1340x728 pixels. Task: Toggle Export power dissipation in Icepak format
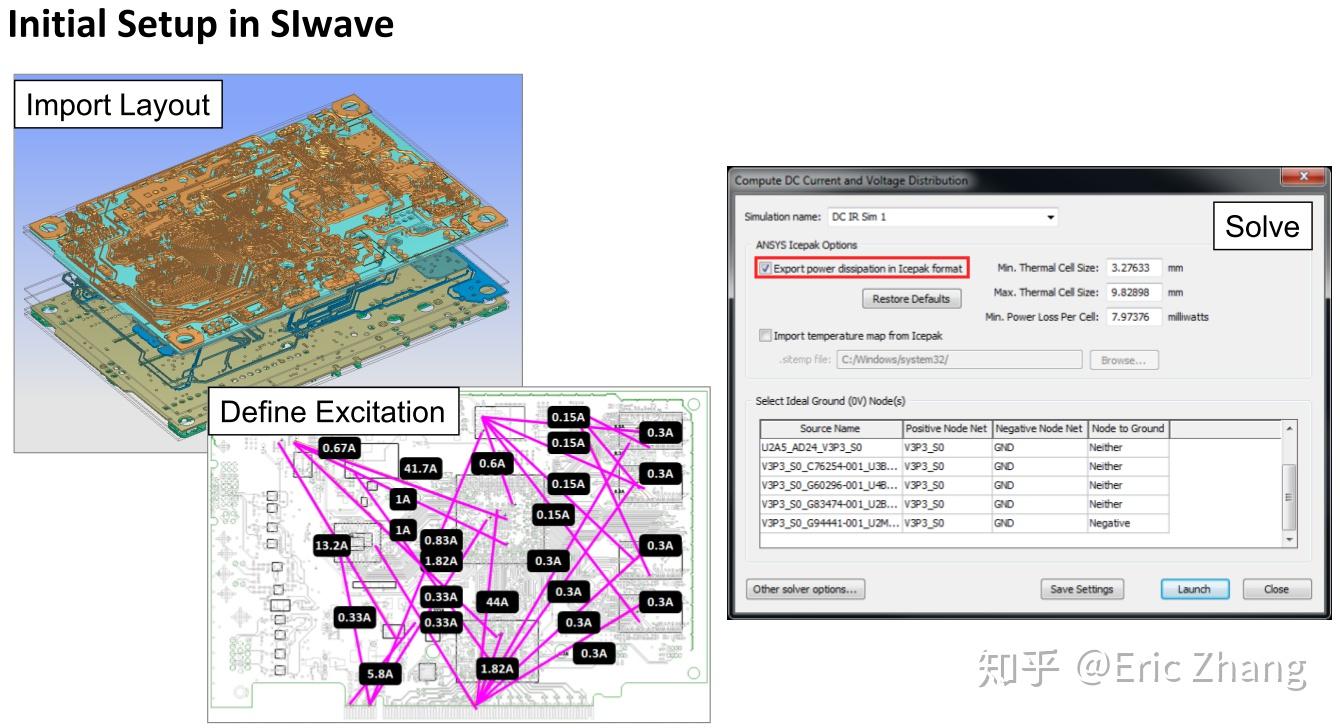766,269
